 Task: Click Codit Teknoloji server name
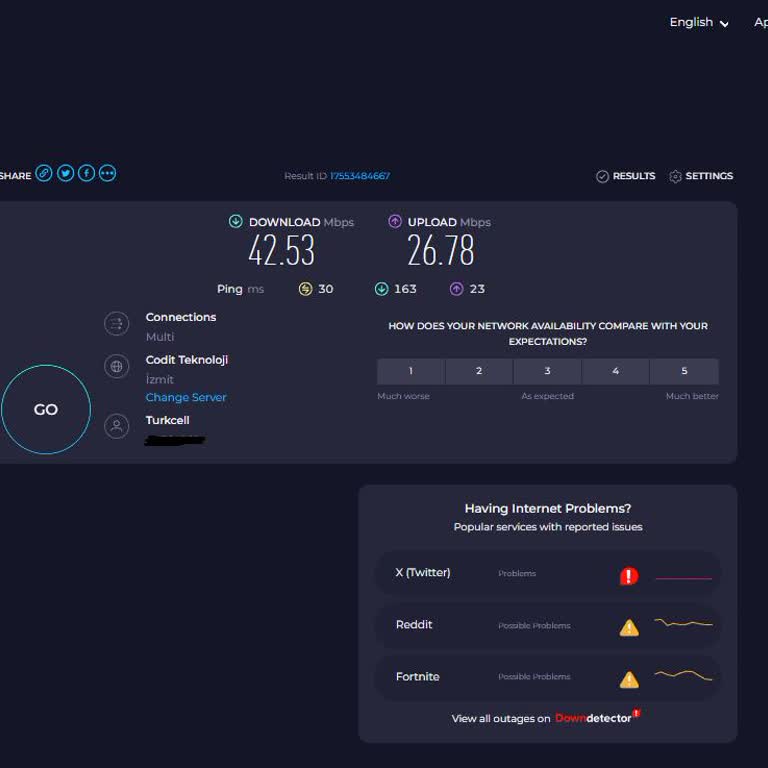coord(187,360)
